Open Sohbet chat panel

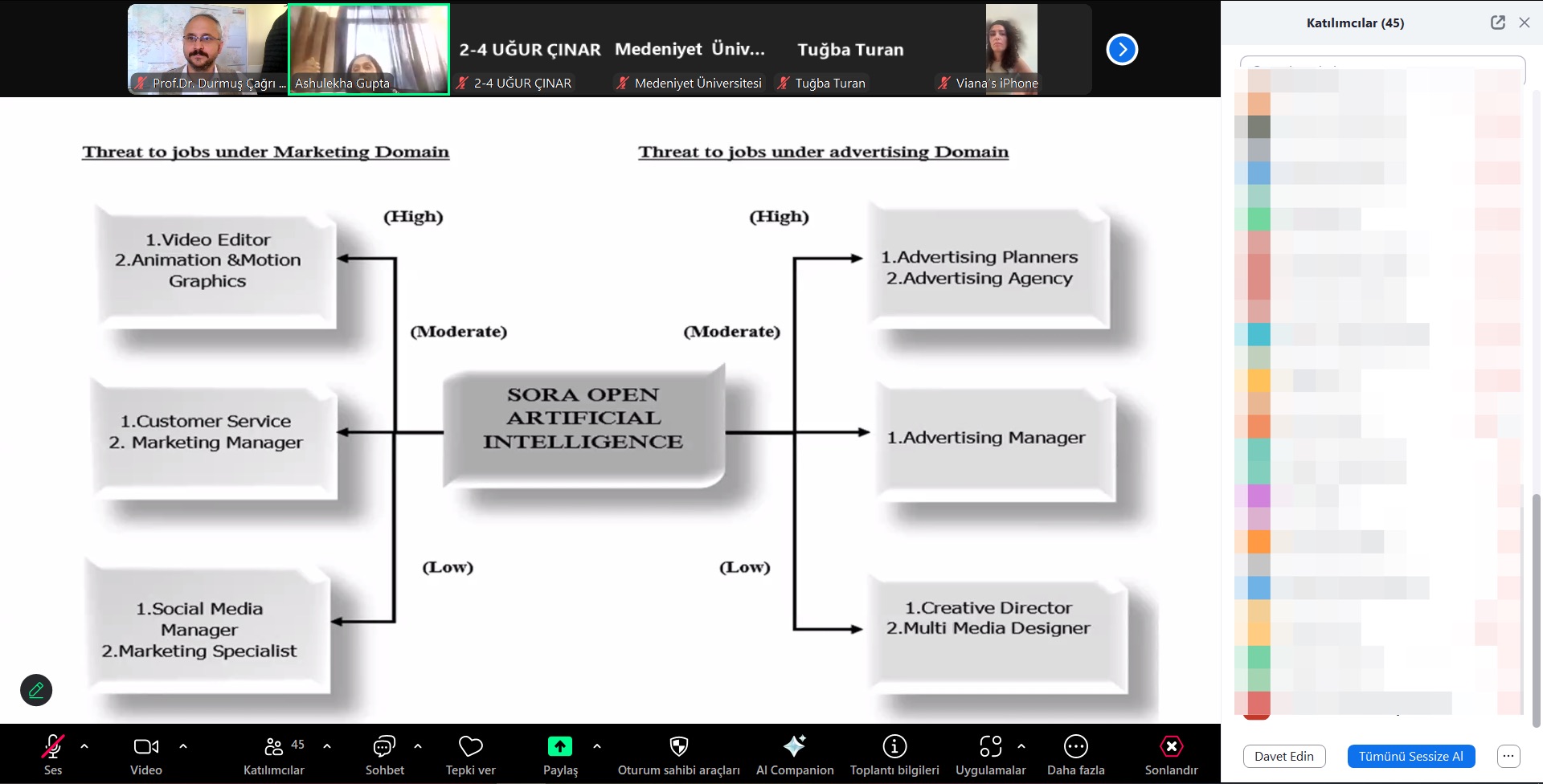click(385, 755)
